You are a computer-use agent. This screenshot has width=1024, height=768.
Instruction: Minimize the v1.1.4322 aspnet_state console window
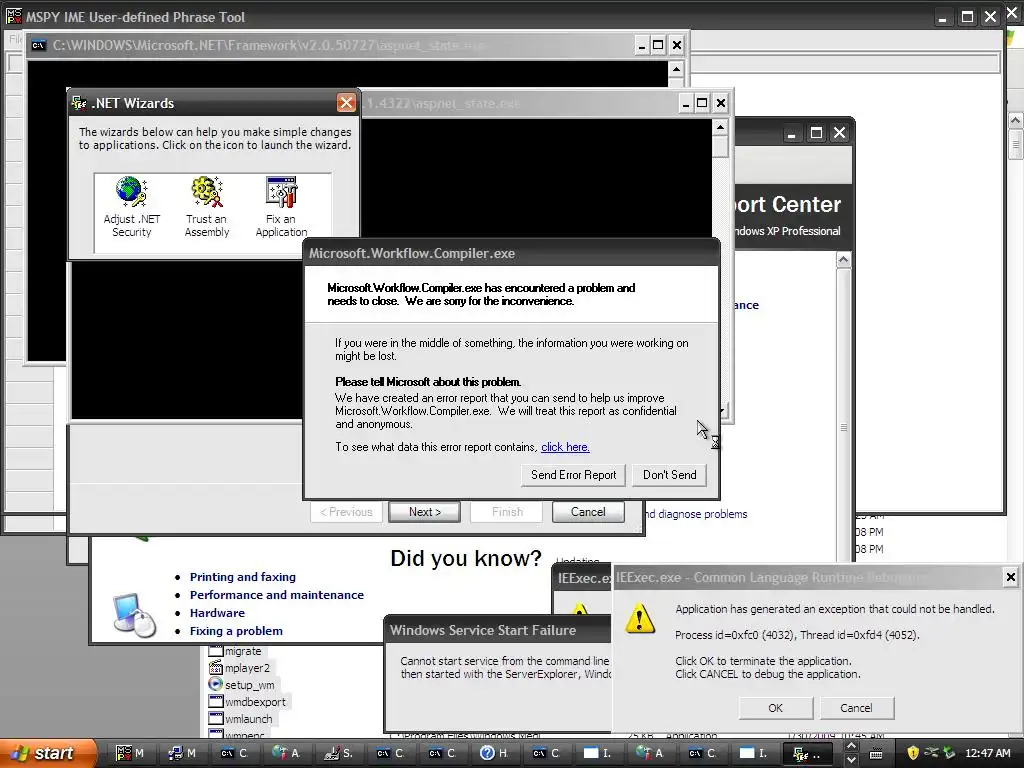point(685,103)
